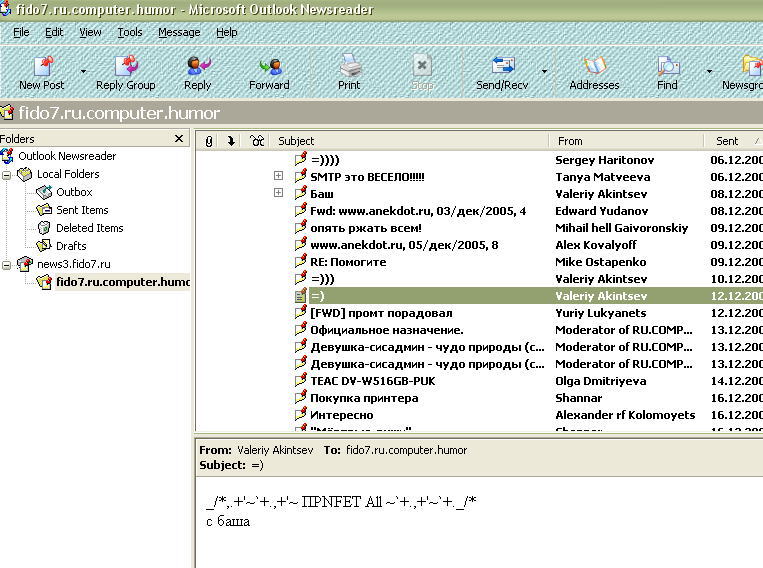Collapse the news3.fido7.ru server node
Screen dimensions: 763x568
click(x=6, y=264)
